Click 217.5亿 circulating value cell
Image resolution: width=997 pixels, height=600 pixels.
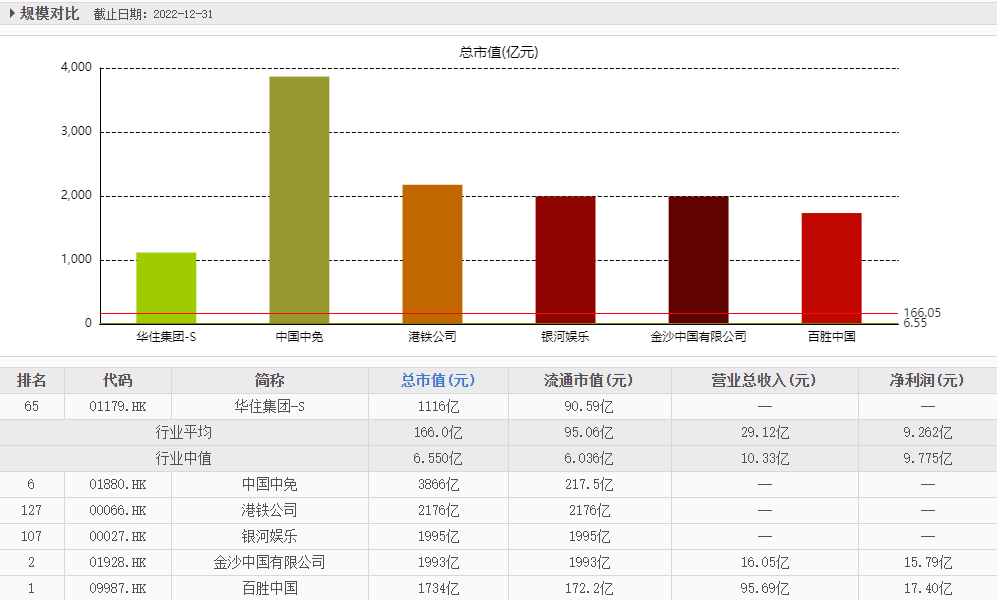click(x=589, y=484)
